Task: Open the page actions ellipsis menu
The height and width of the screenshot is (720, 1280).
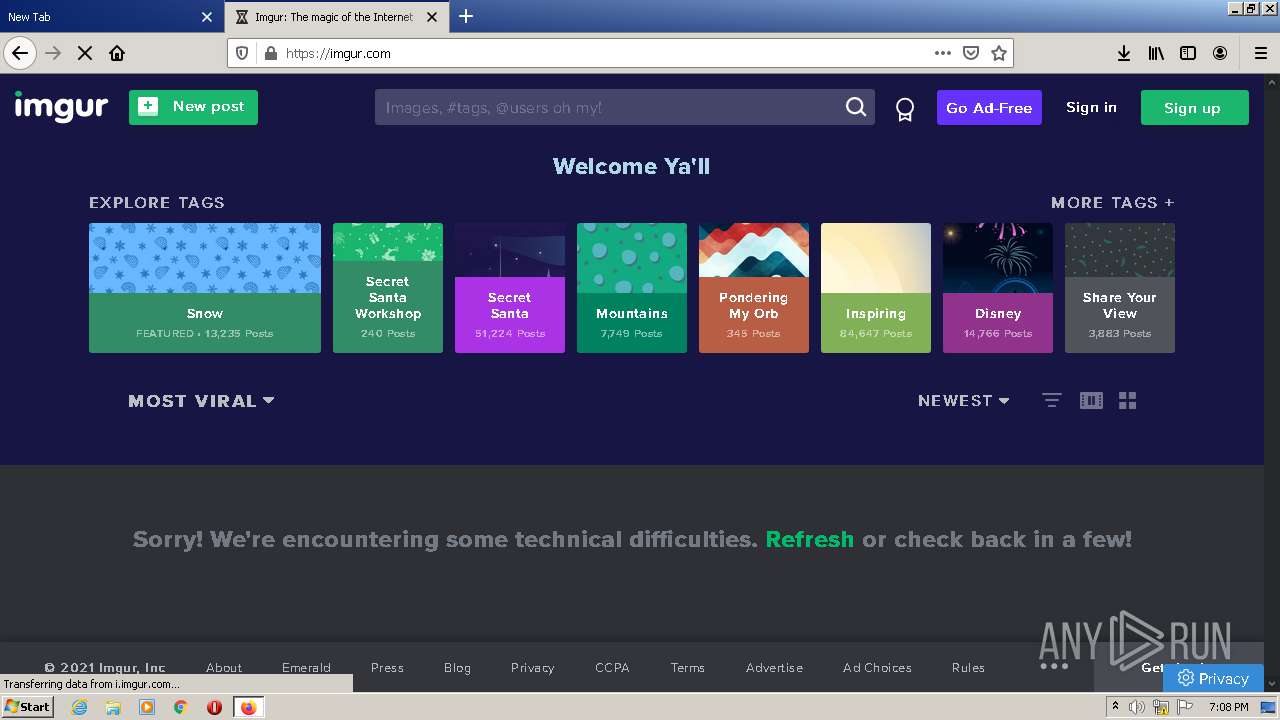Action: 942,53
